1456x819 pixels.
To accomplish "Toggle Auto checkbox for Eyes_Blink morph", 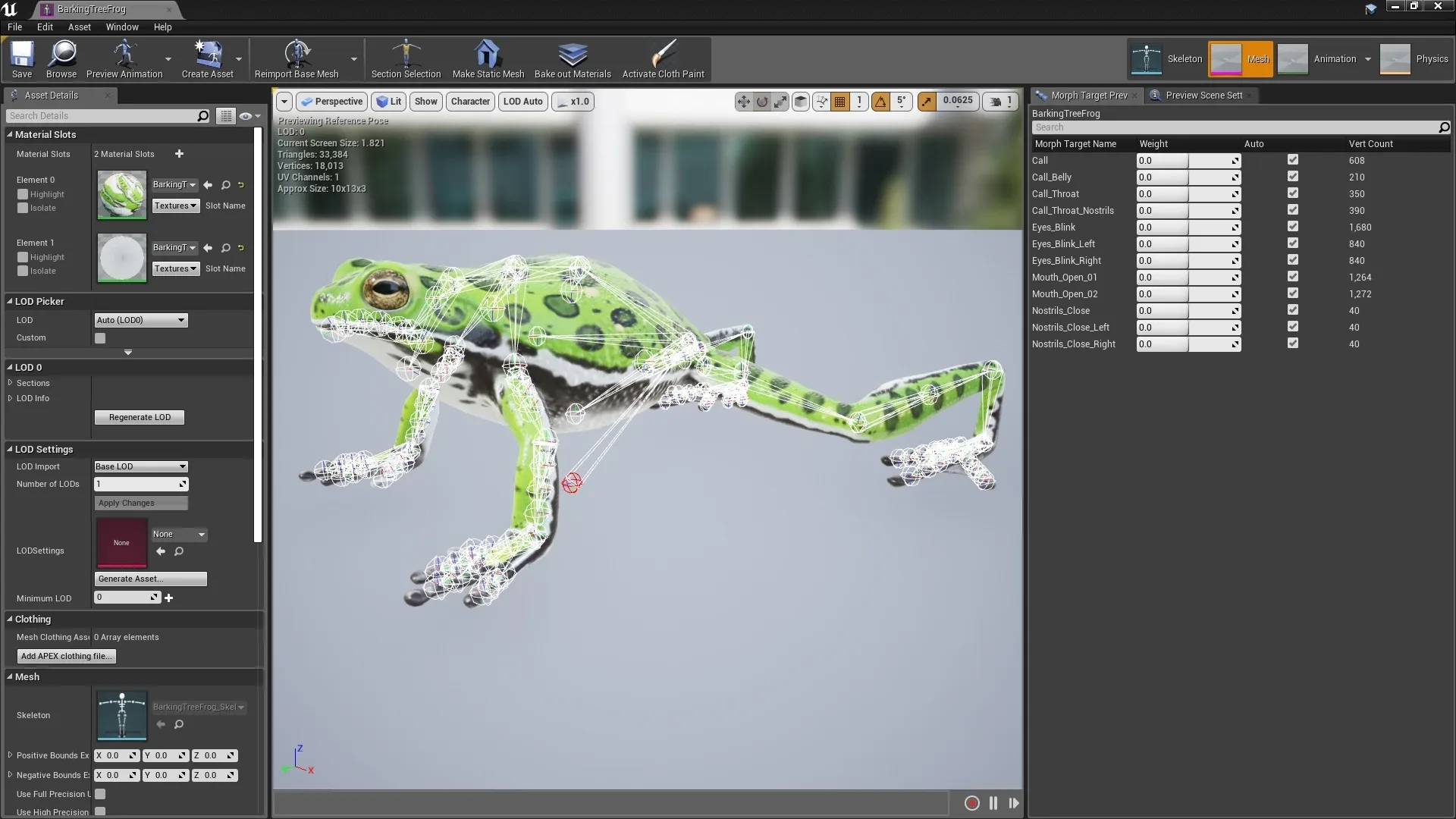I will tap(1293, 227).
